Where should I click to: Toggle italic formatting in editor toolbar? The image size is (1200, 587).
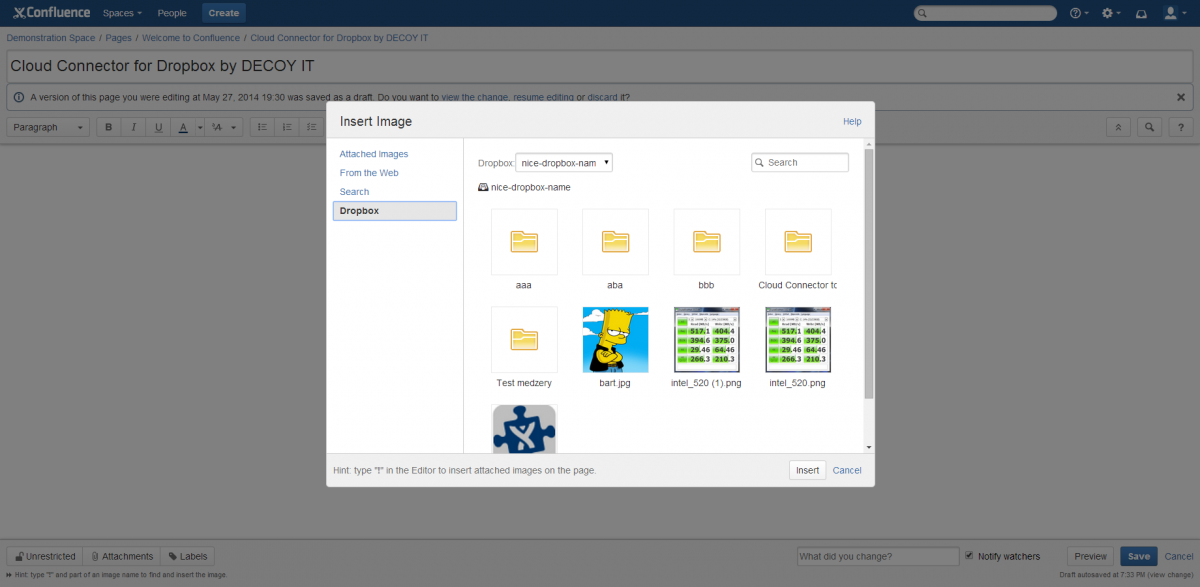[134, 127]
